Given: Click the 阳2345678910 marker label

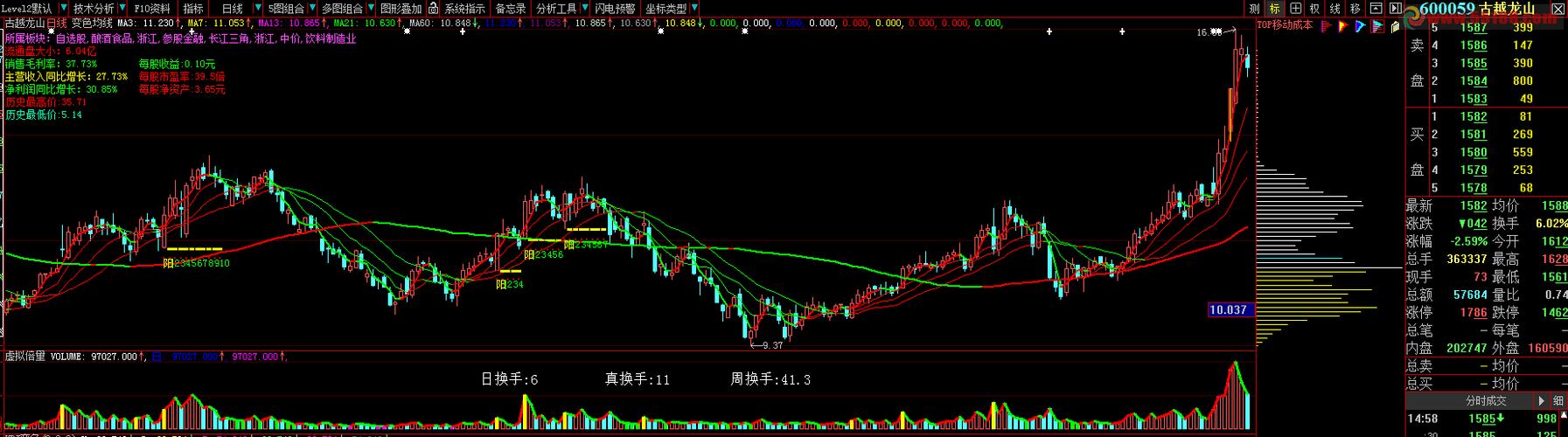Looking at the screenshot, I should point(197,262).
